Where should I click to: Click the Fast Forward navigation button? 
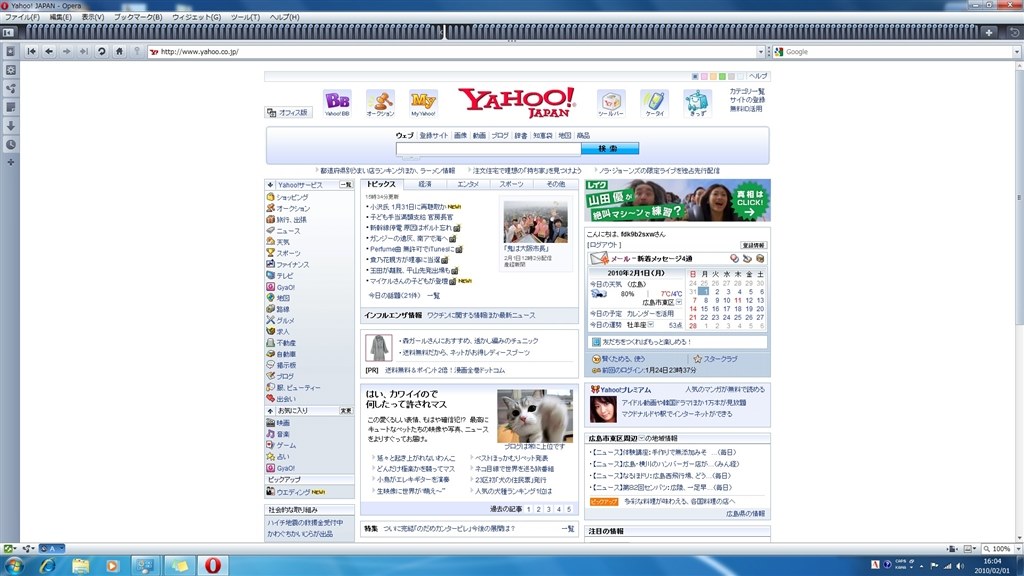(x=84, y=52)
